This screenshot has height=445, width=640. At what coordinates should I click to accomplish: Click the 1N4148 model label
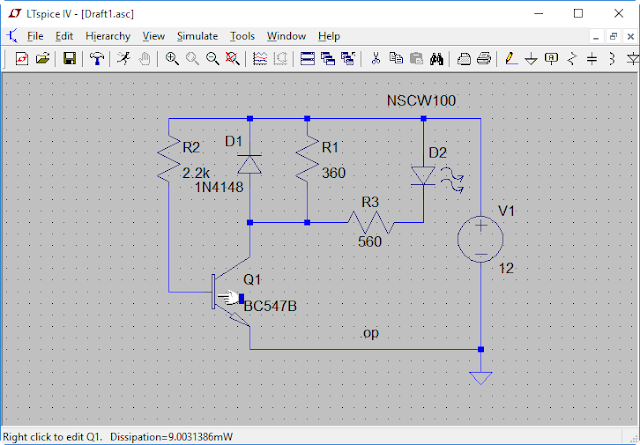coord(219,187)
